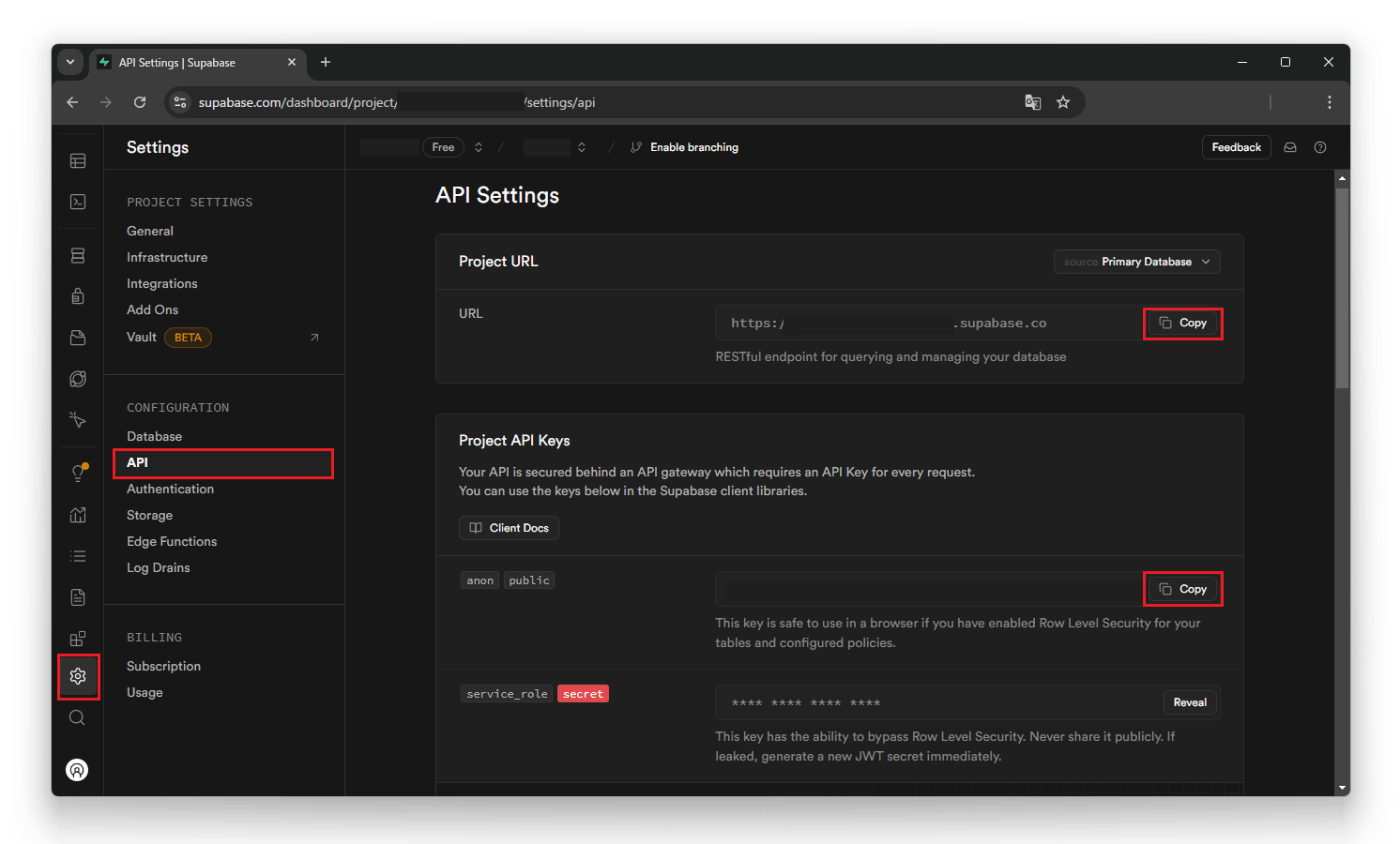Open the account avatar icon
Image resolution: width=1400 pixels, height=844 pixels.
pos(77,770)
